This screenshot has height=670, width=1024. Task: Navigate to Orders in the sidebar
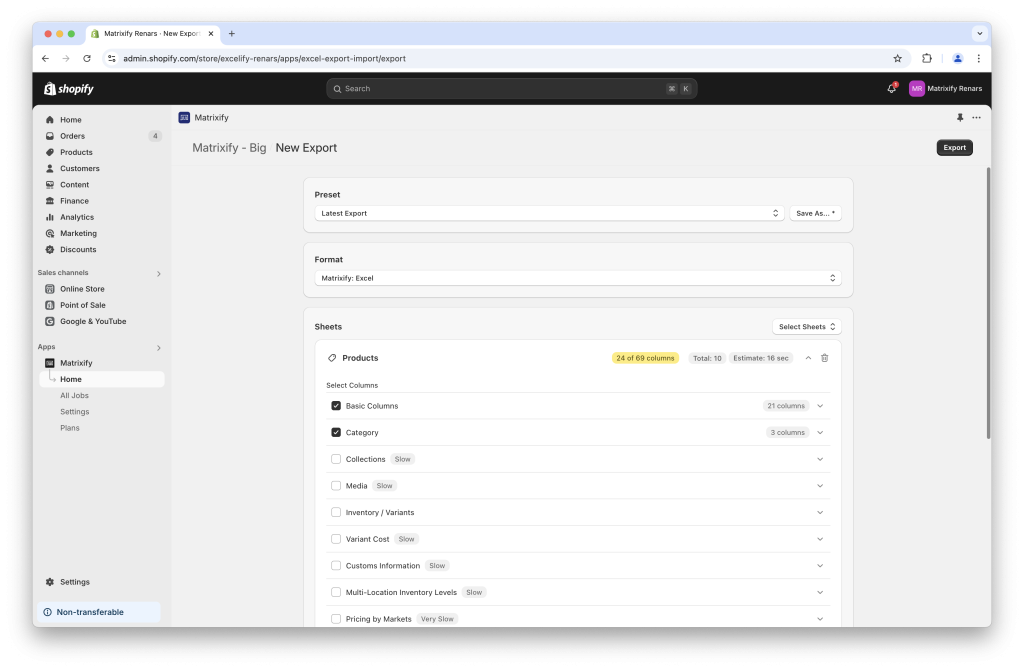click(71, 135)
